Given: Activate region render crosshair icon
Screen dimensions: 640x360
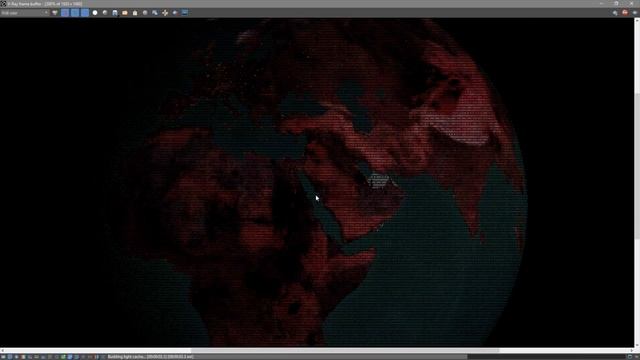Looking at the screenshot, I should tap(165, 13).
